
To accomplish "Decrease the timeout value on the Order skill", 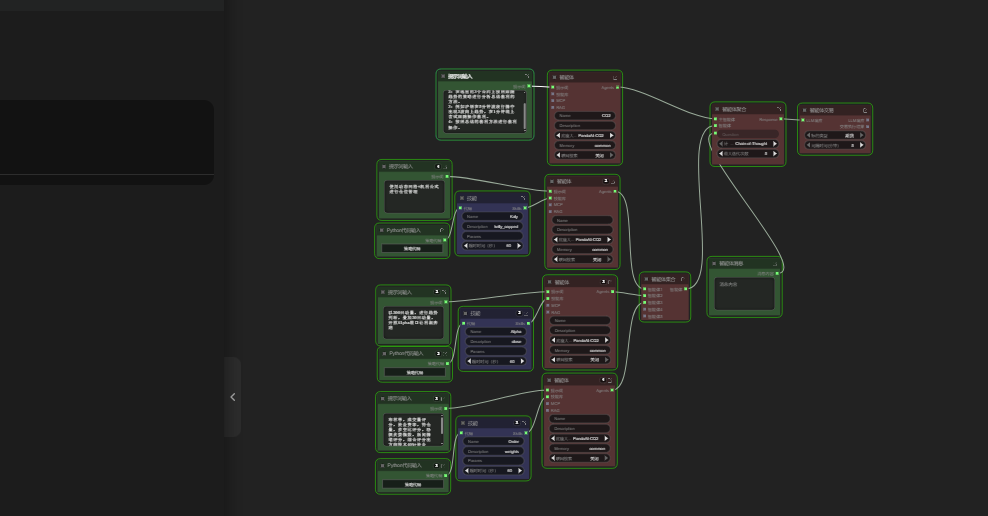I will (467, 470).
